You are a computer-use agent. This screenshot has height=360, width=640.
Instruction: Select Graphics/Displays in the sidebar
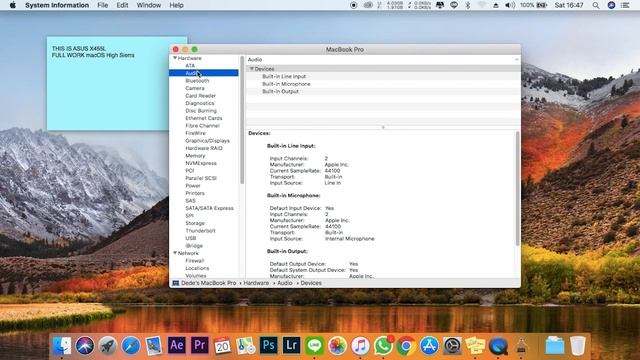(207, 140)
